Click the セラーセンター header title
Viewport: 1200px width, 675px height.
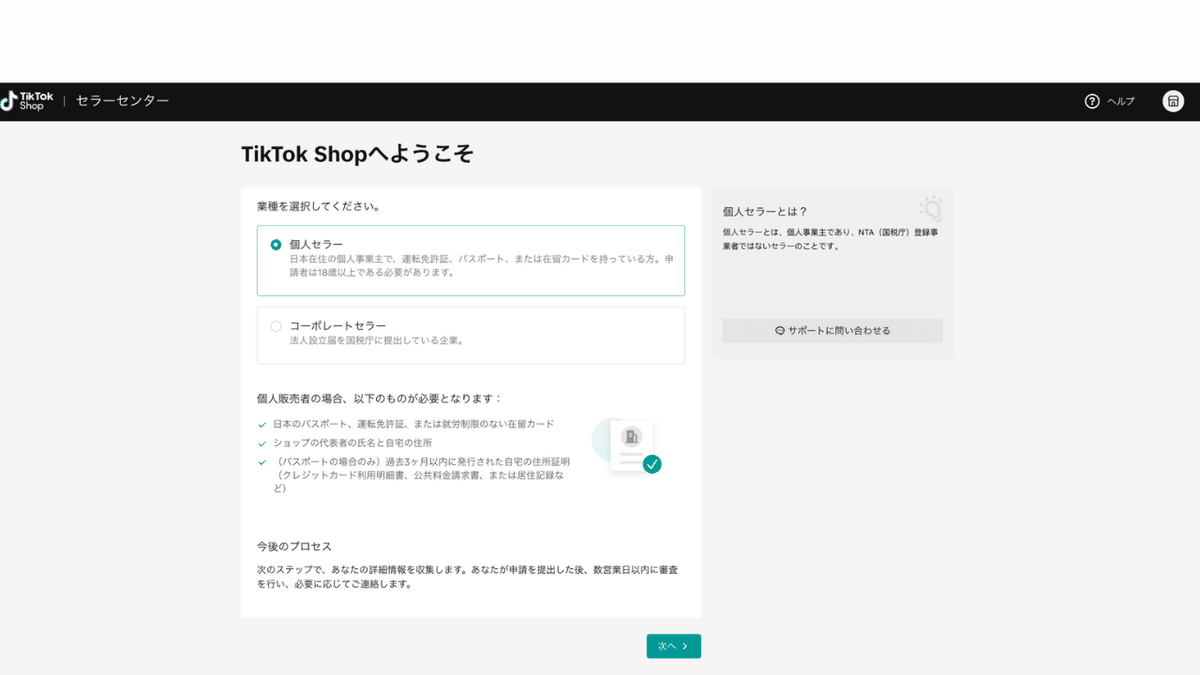point(122,101)
